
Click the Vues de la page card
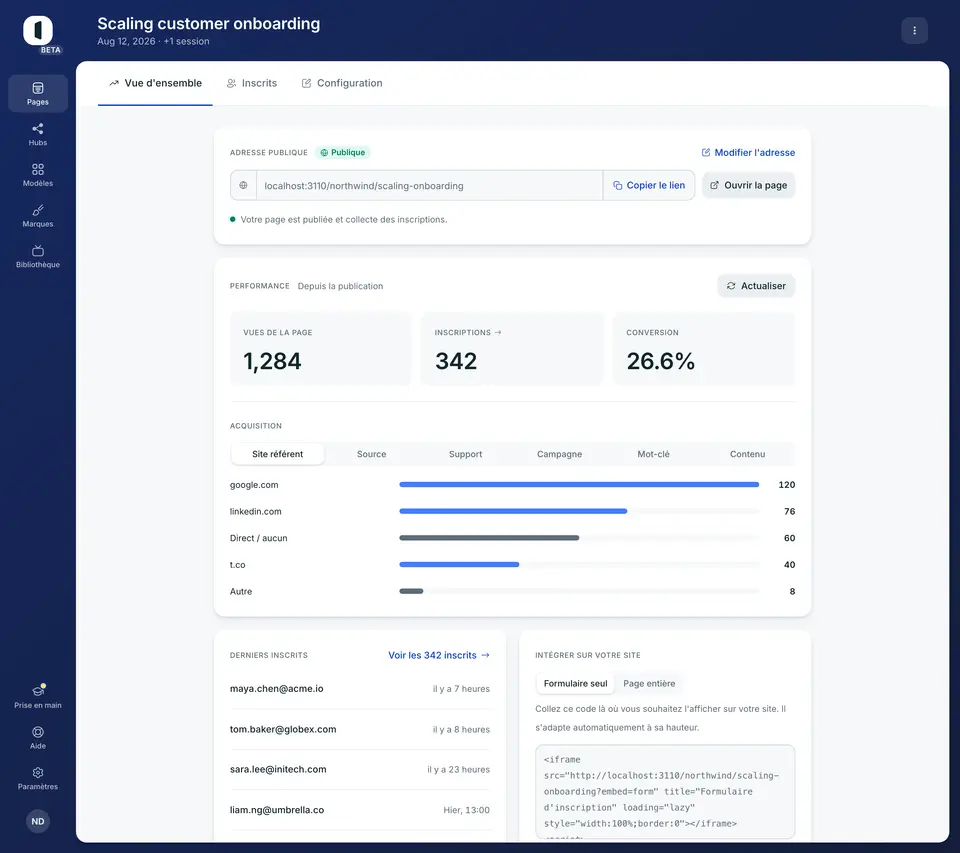pos(321,348)
